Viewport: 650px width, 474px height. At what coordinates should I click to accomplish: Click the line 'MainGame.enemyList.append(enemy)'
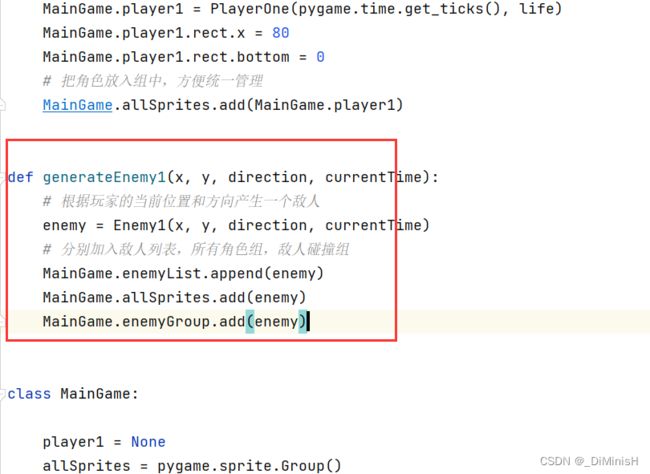click(183, 274)
